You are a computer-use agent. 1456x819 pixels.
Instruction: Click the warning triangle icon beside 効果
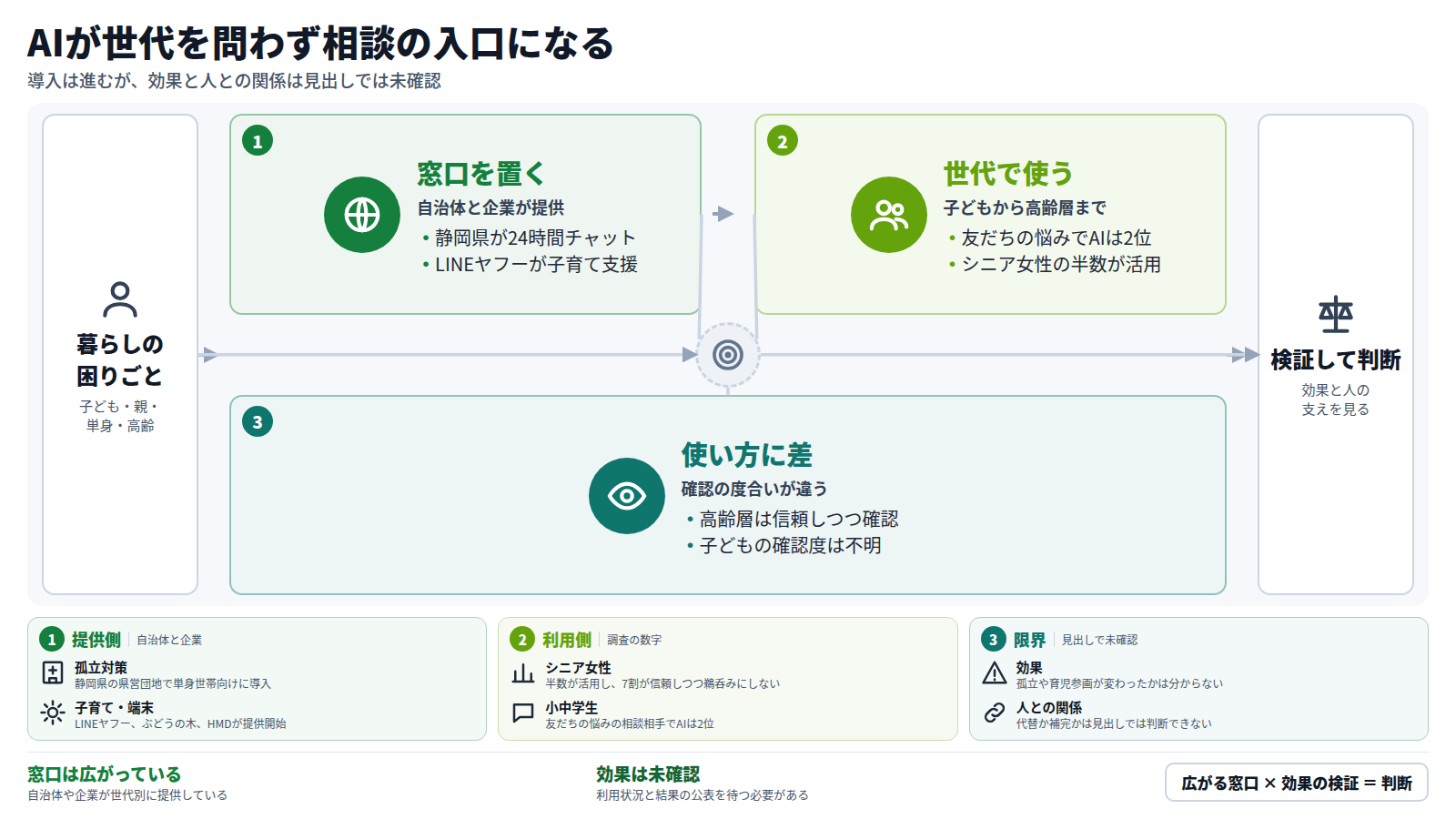(x=995, y=673)
